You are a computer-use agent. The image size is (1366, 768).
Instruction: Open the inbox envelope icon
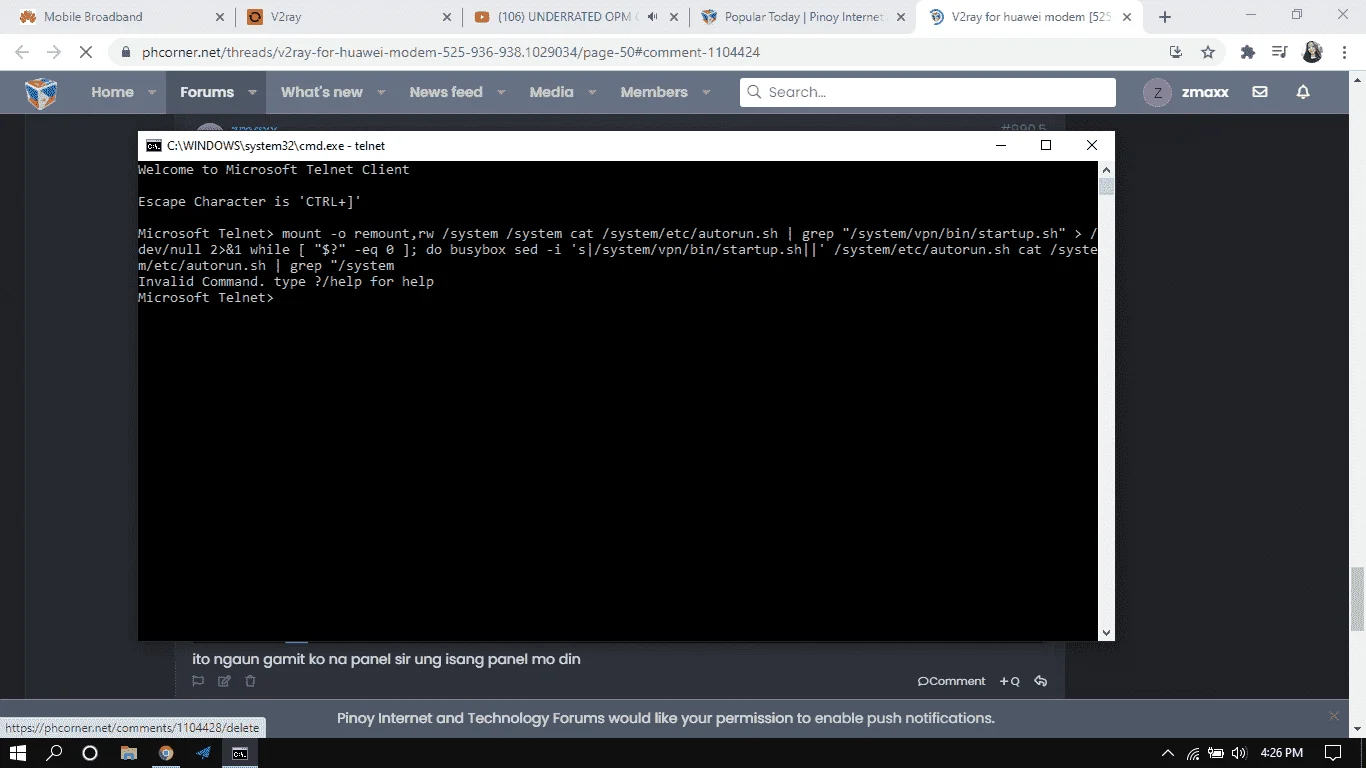[x=1260, y=92]
